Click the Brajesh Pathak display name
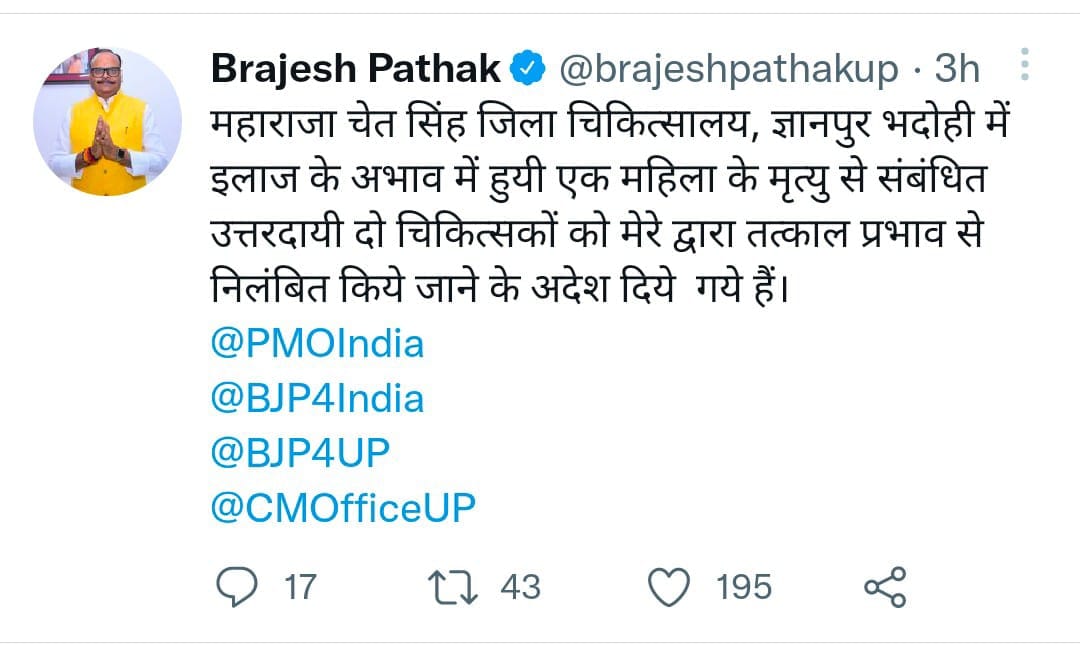This screenshot has height=666, width=1080. click(356, 68)
